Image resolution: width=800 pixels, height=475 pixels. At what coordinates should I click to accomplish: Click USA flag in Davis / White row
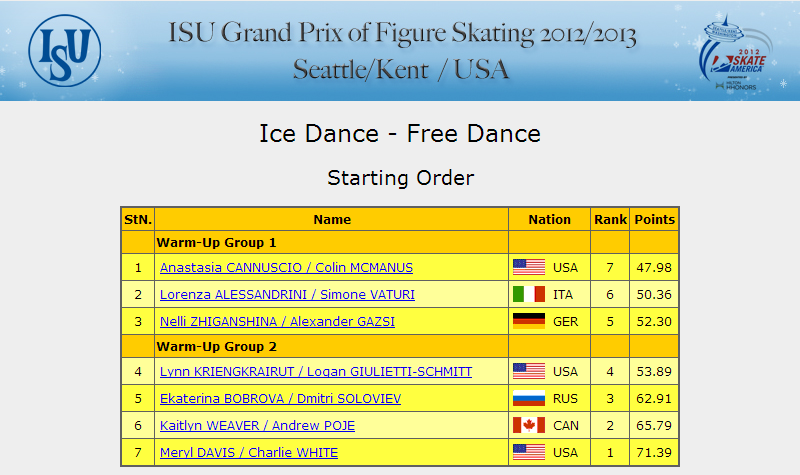(x=529, y=453)
